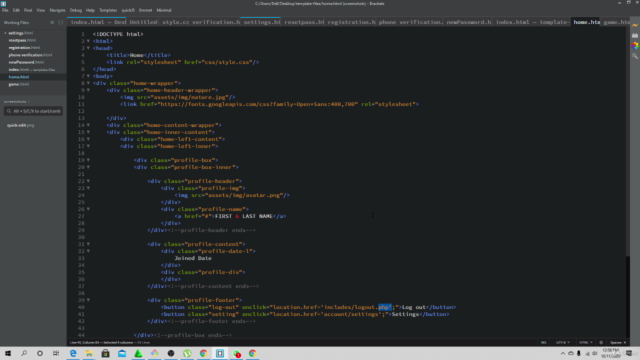Click the colorful wheel icon in right toolbar
640x360 pixels.
pos(635,46)
